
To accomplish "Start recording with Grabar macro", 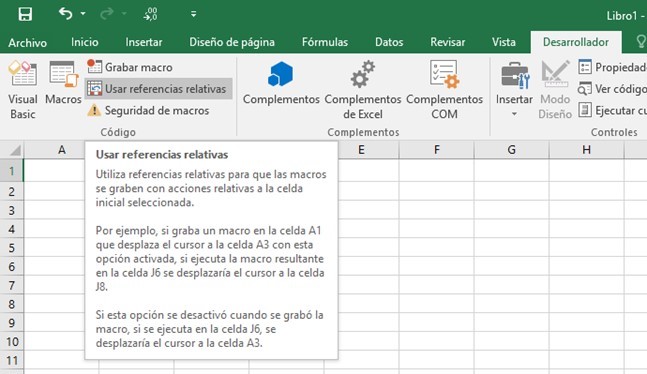I will point(130,67).
